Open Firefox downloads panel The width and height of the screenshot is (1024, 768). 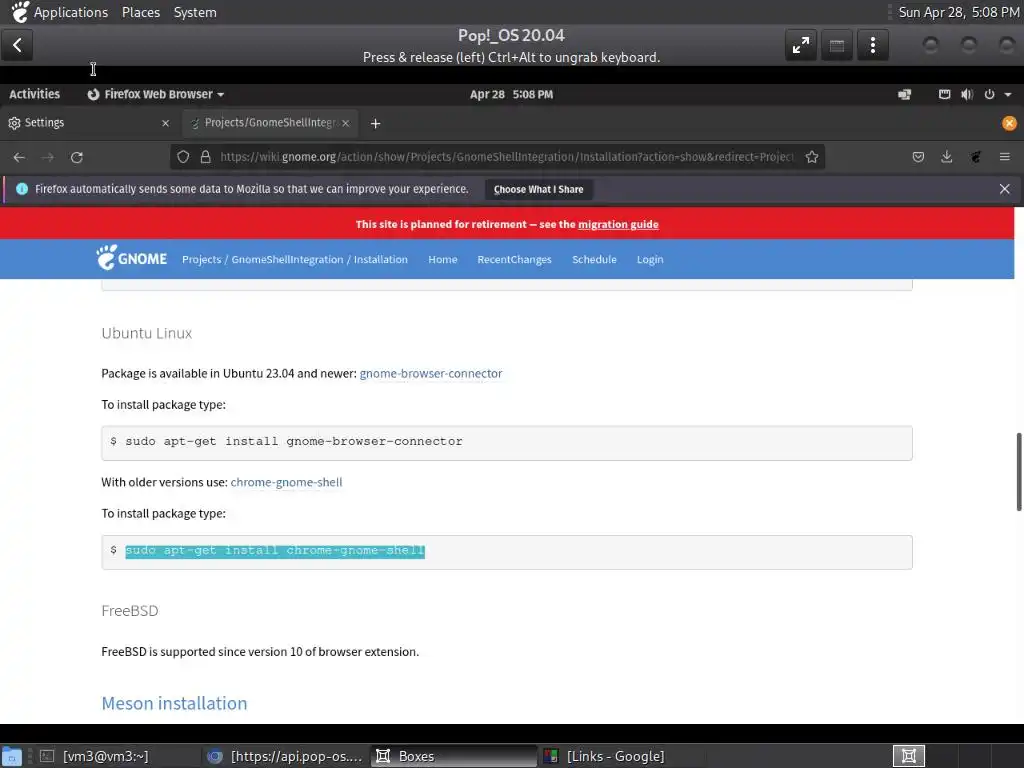click(x=946, y=157)
